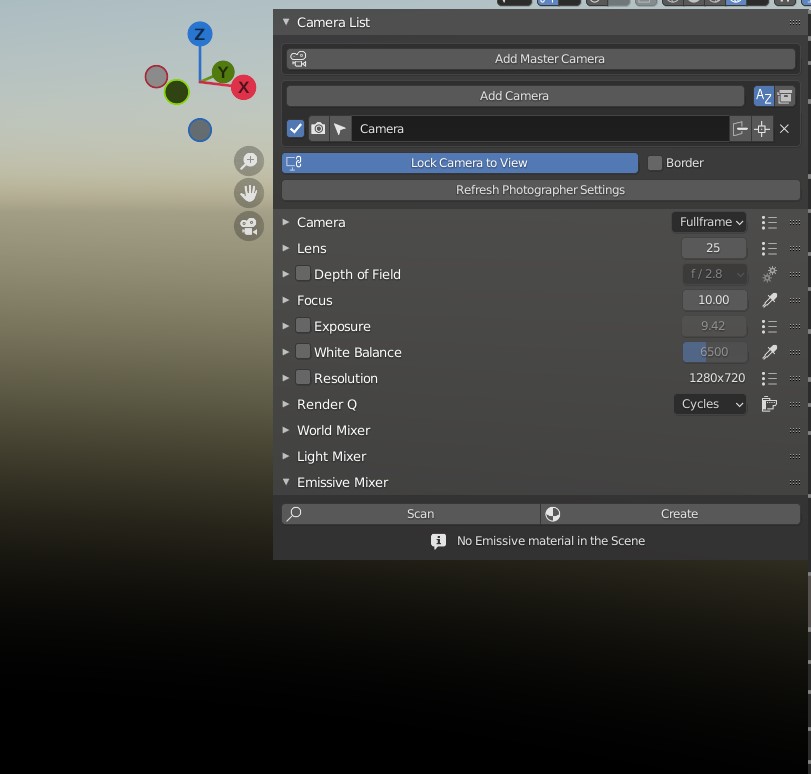Pick white balance with eyedropper icon

coord(769,352)
